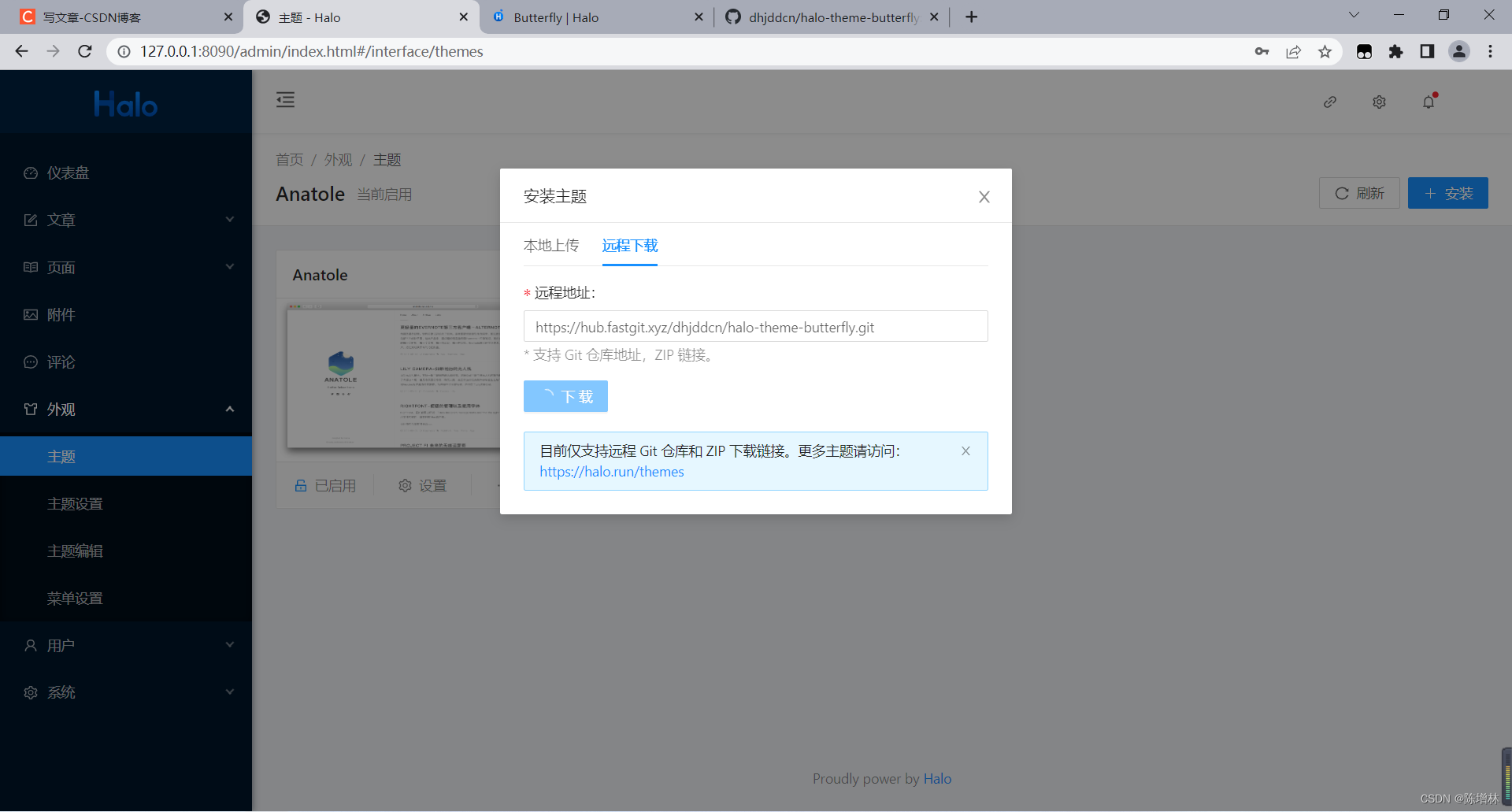
Task: Select the 远程下载 tab
Action: tap(630, 246)
